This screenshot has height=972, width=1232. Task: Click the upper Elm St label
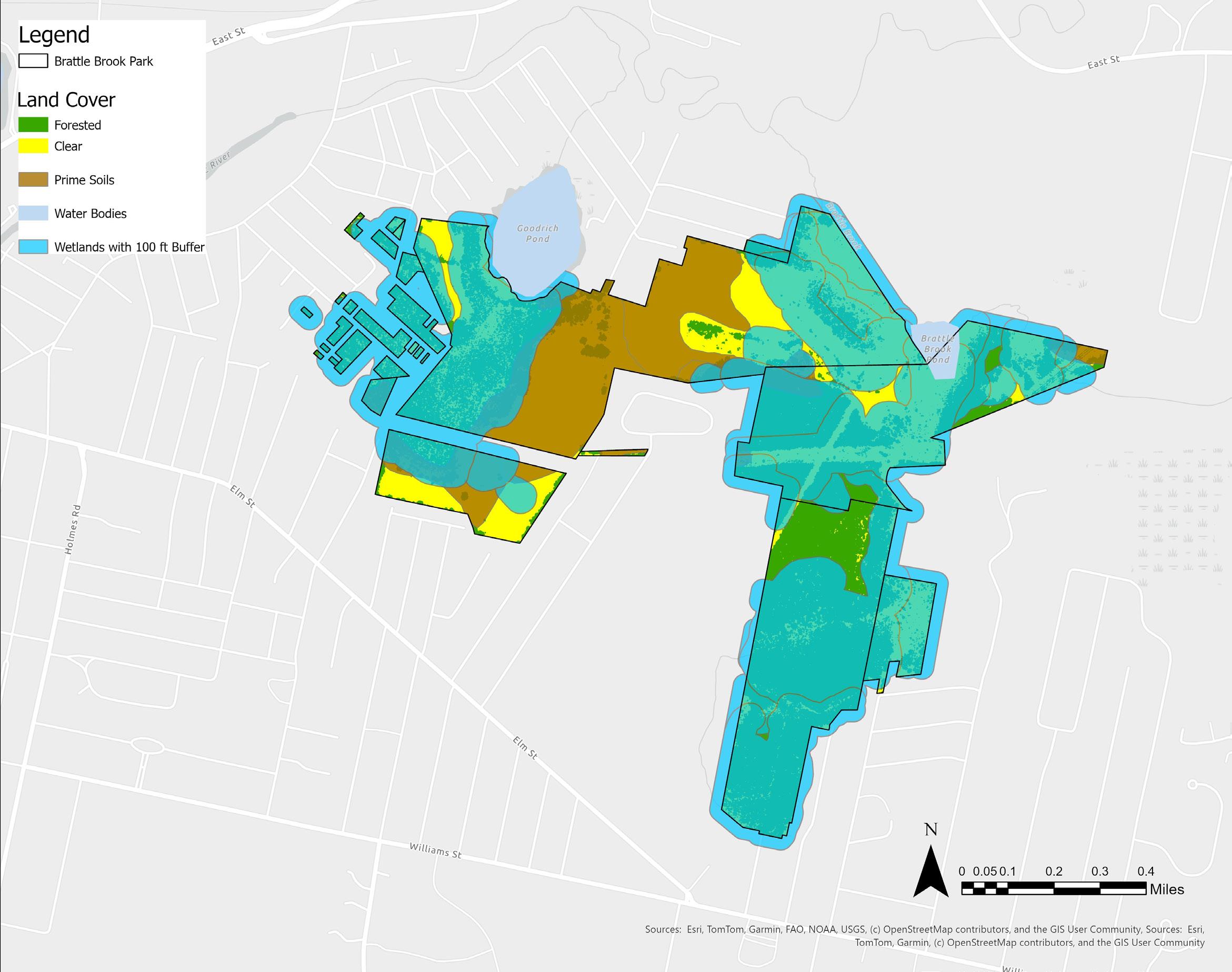[242, 496]
